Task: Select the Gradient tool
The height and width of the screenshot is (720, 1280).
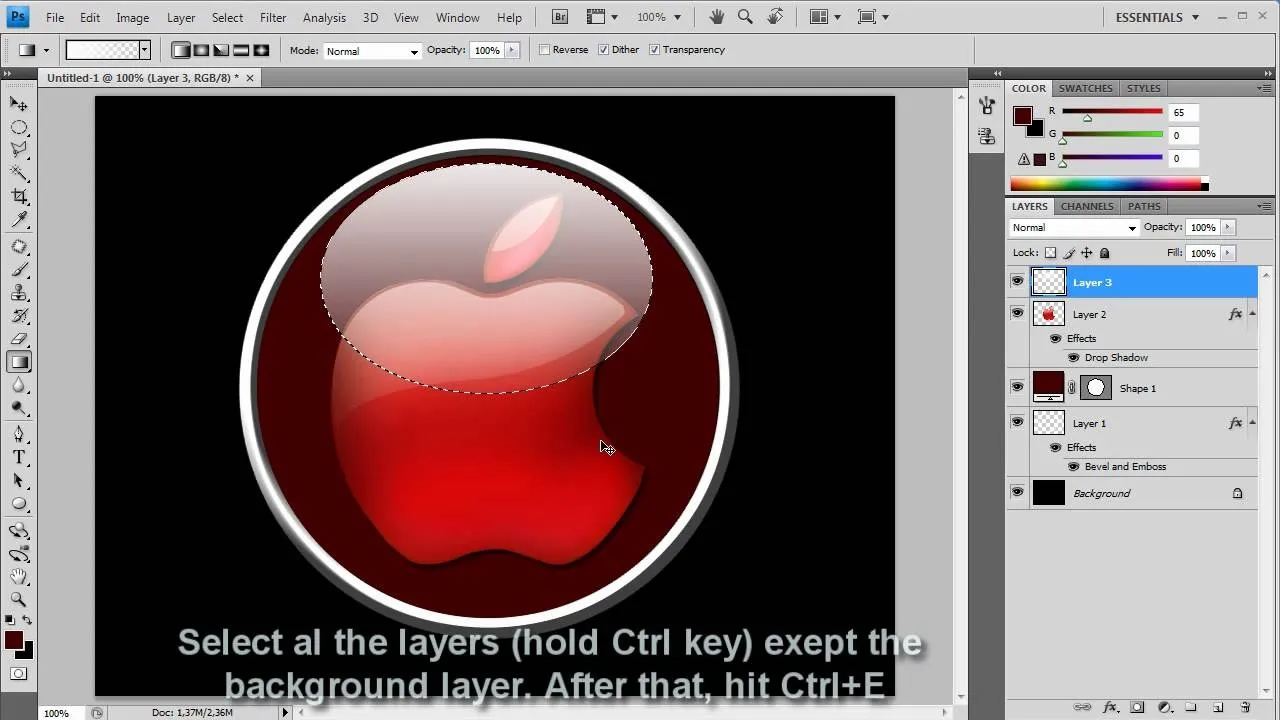Action: pyautogui.click(x=19, y=362)
